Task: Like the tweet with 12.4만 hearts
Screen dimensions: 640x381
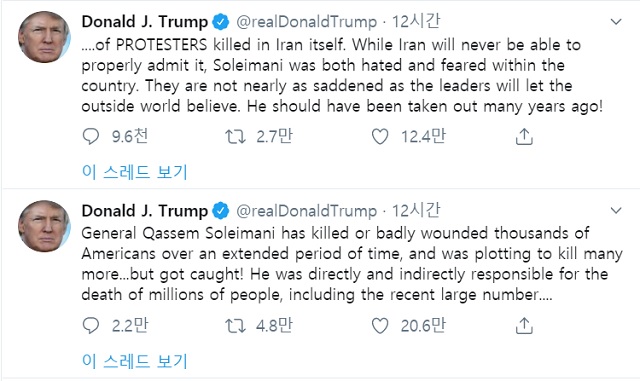Action: pyautogui.click(x=380, y=136)
